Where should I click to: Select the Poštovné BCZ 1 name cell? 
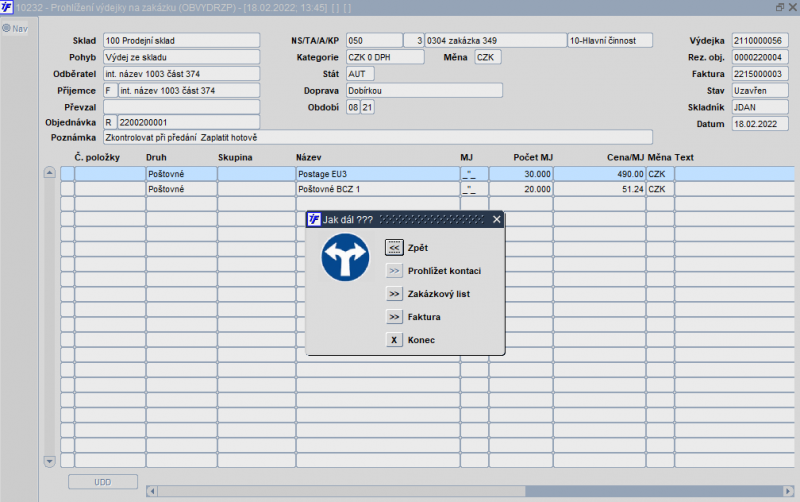click(x=377, y=189)
